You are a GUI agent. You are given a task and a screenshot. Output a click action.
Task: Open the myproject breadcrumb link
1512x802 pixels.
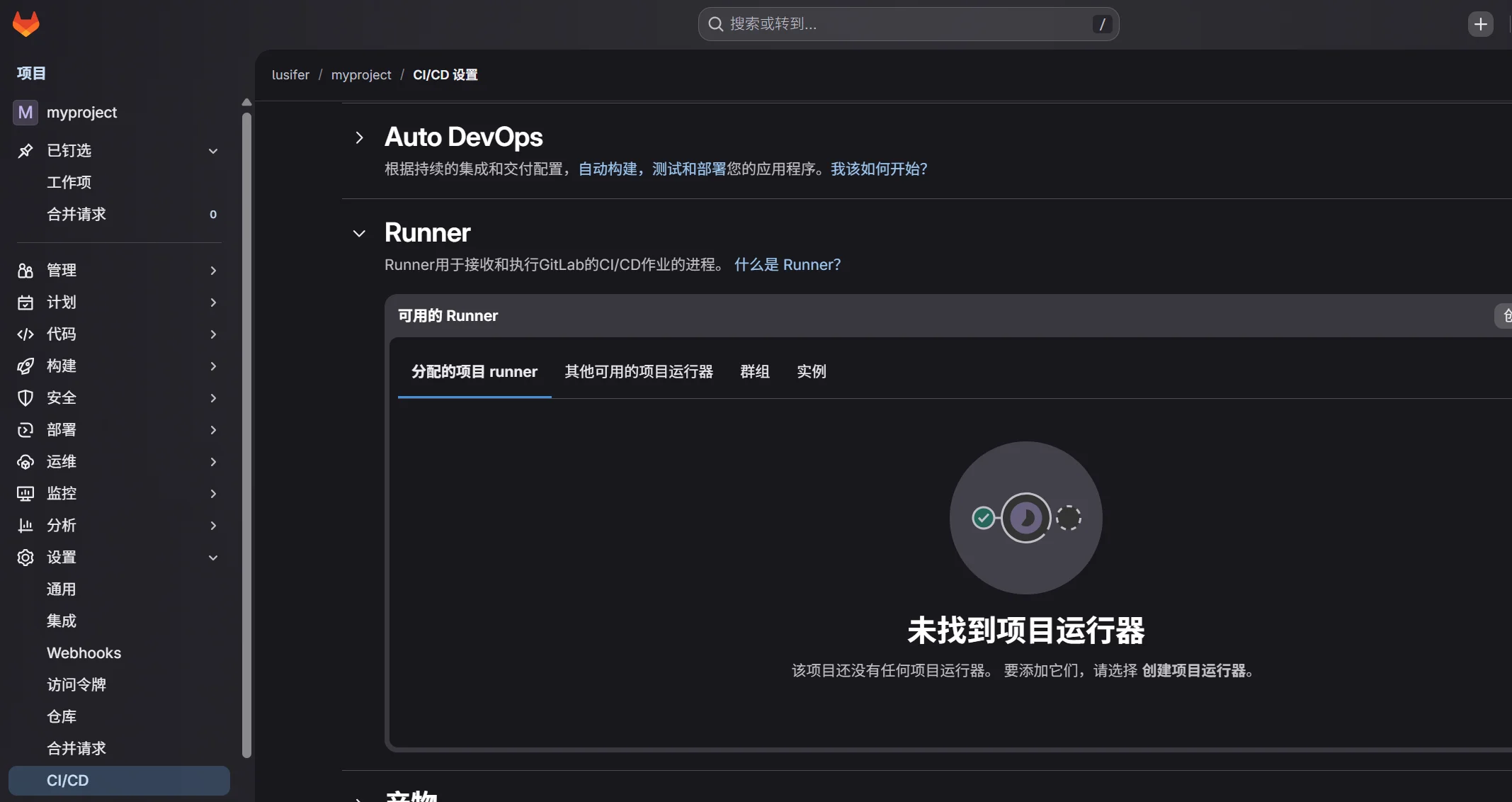(x=361, y=75)
